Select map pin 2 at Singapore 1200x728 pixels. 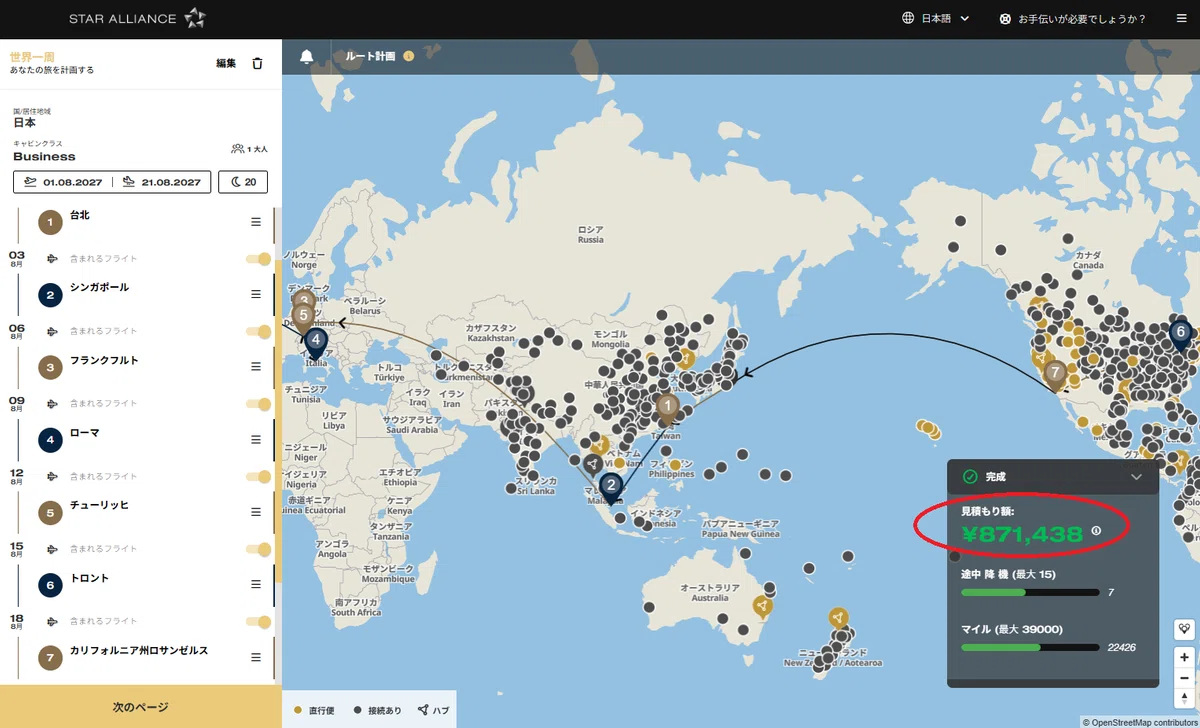click(x=611, y=487)
